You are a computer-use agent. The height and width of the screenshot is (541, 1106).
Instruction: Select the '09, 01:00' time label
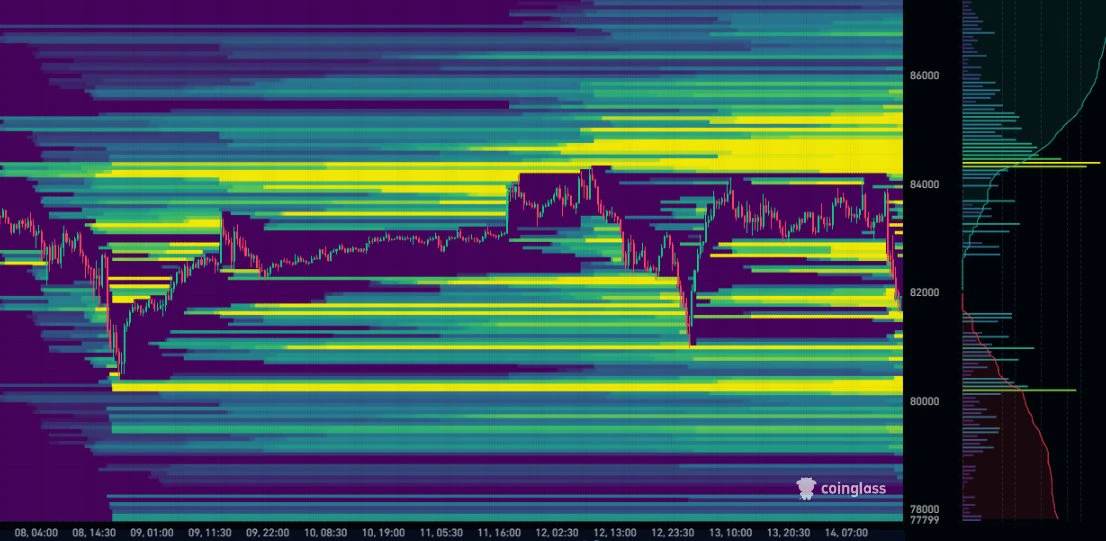point(152,533)
